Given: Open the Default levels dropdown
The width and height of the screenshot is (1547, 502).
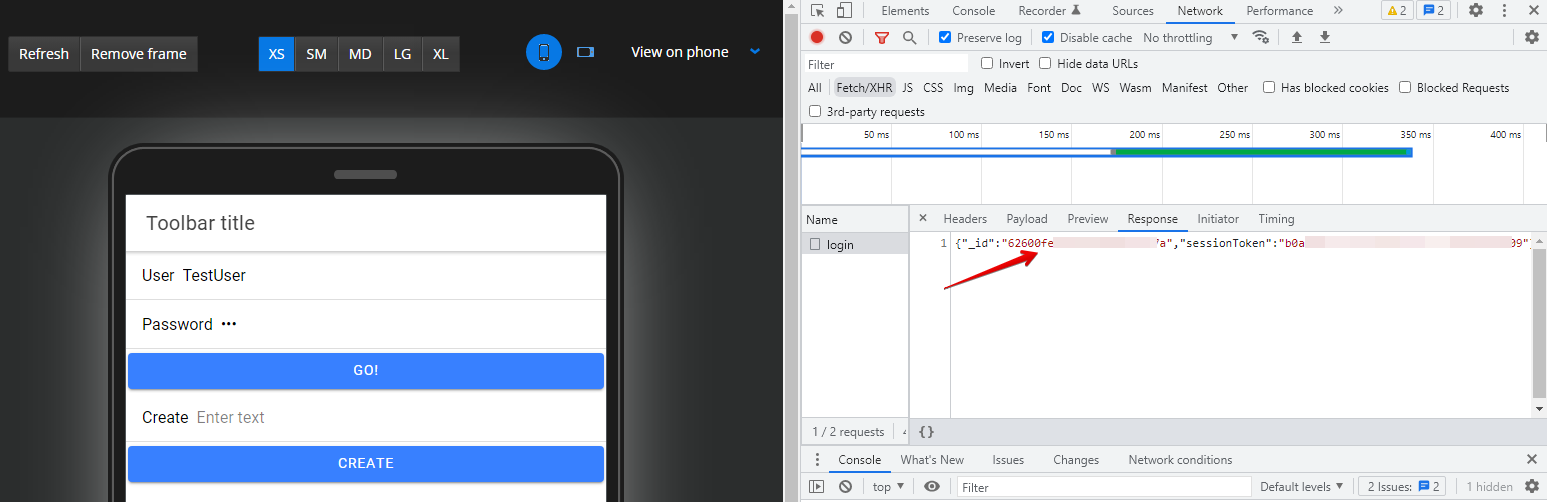Looking at the screenshot, I should 1301,487.
